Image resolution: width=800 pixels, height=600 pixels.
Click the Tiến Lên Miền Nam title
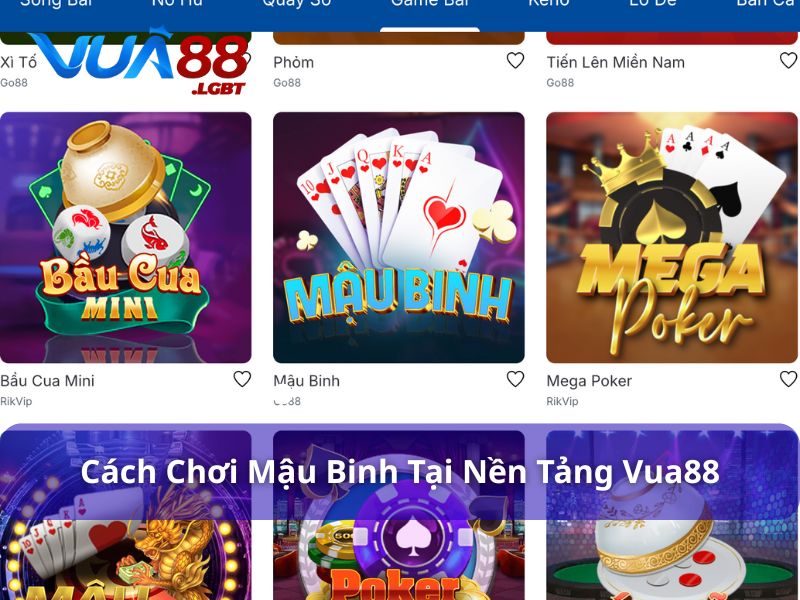[x=615, y=62]
